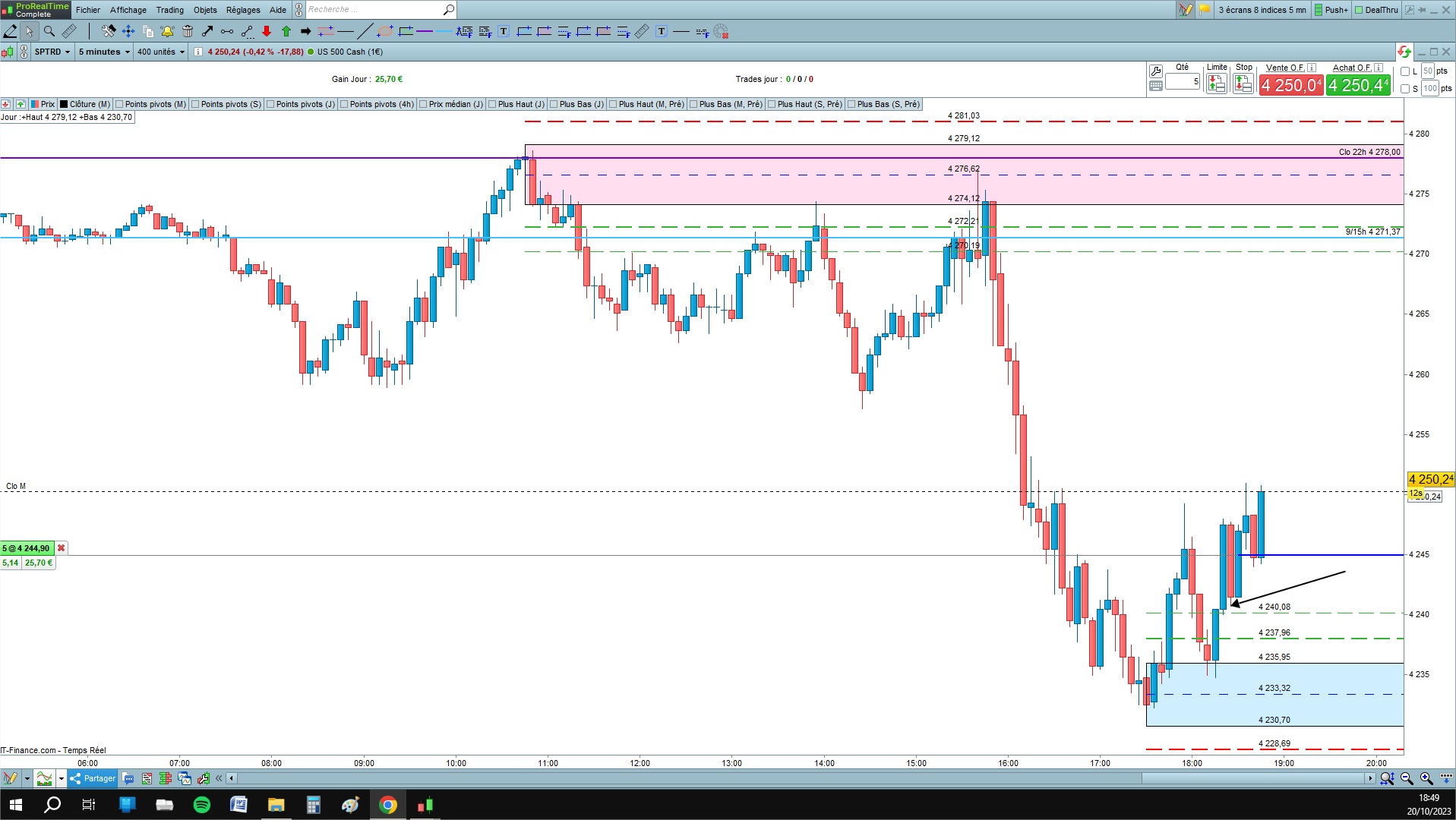
Task: Enable the Prix médian (J) checkbox
Action: [423, 104]
